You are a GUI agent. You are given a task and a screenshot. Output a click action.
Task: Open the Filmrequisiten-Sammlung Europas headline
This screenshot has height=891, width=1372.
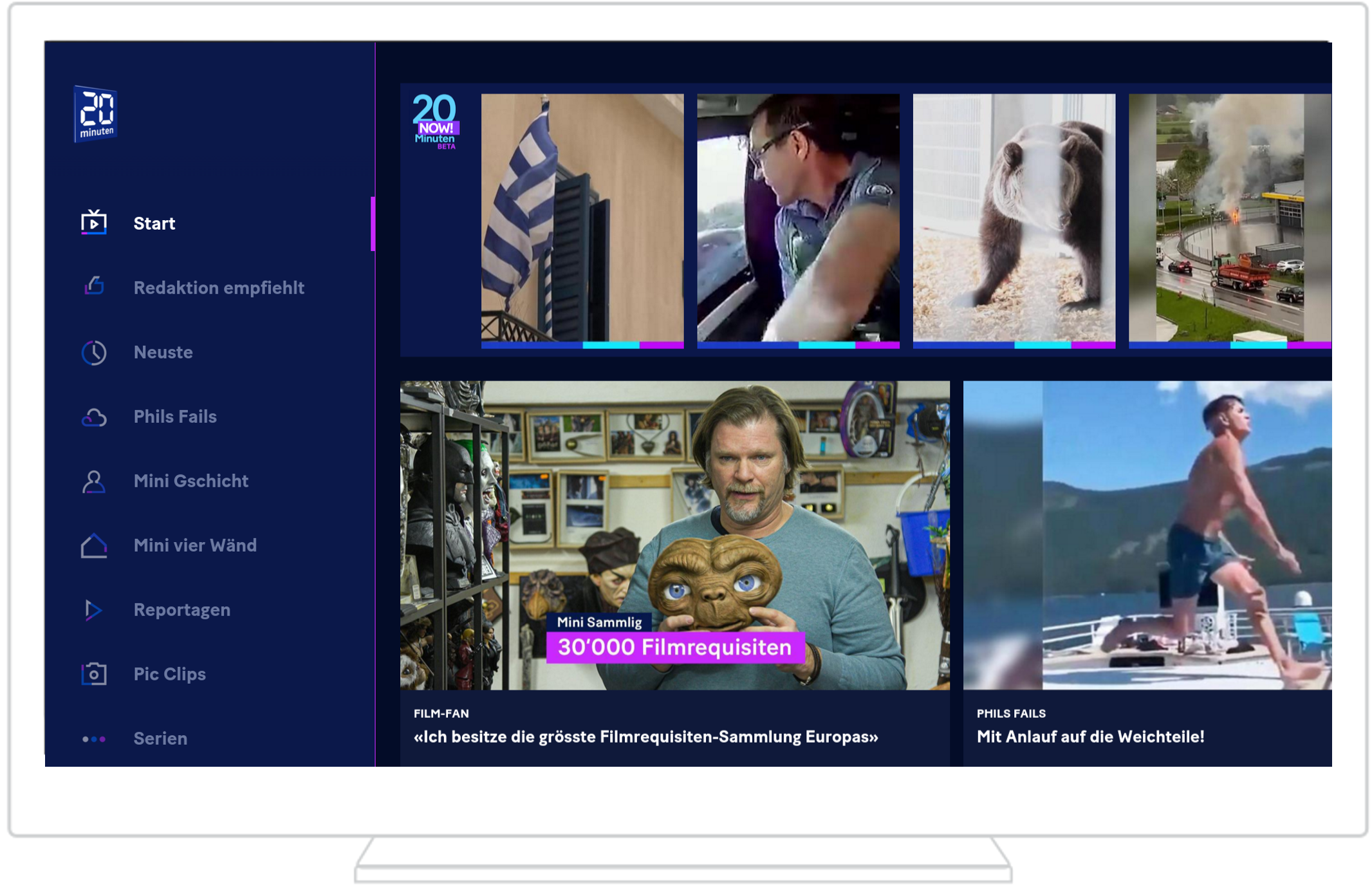(645, 736)
